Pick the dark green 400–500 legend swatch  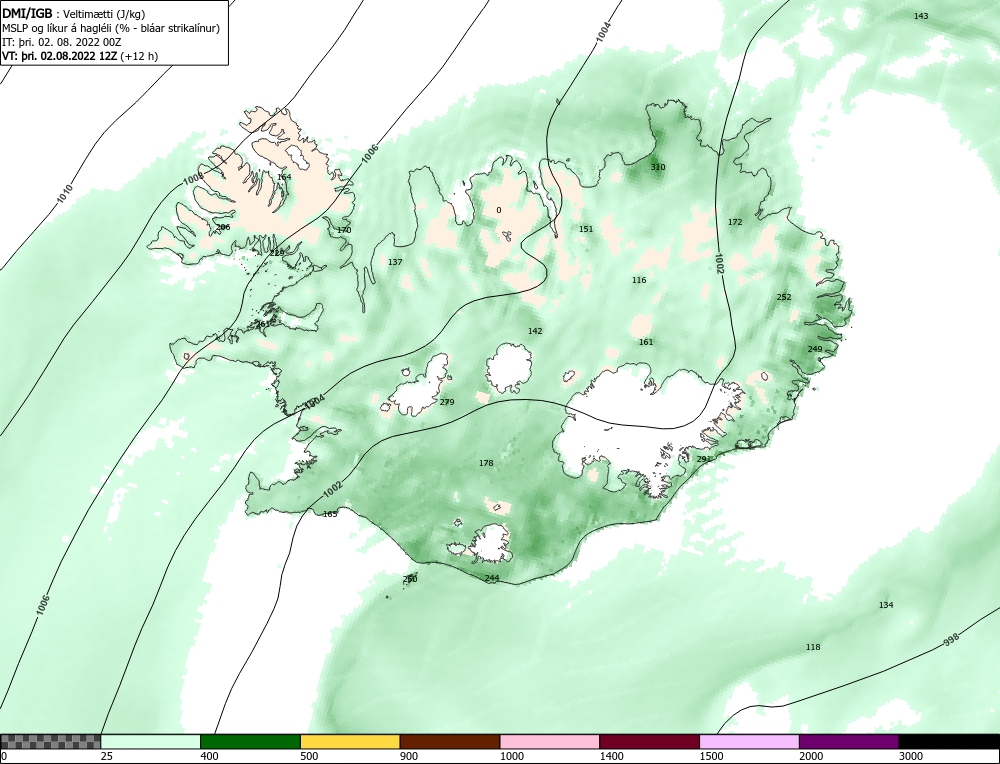tap(250, 741)
